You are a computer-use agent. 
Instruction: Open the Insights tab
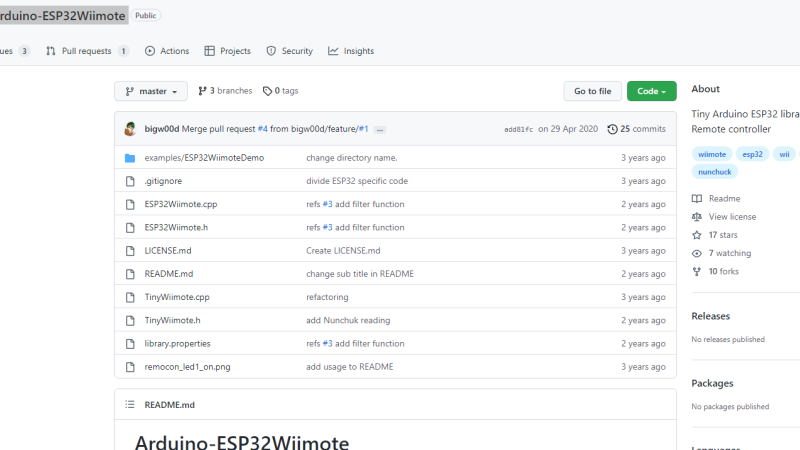351,51
